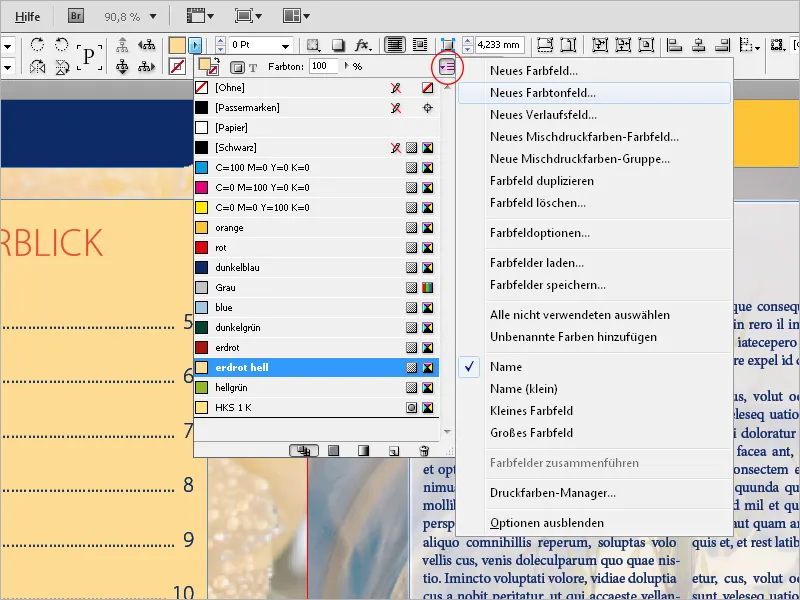Image resolution: width=800 pixels, height=600 pixels.
Task: Open the Hilfe menu
Action: [28, 16]
